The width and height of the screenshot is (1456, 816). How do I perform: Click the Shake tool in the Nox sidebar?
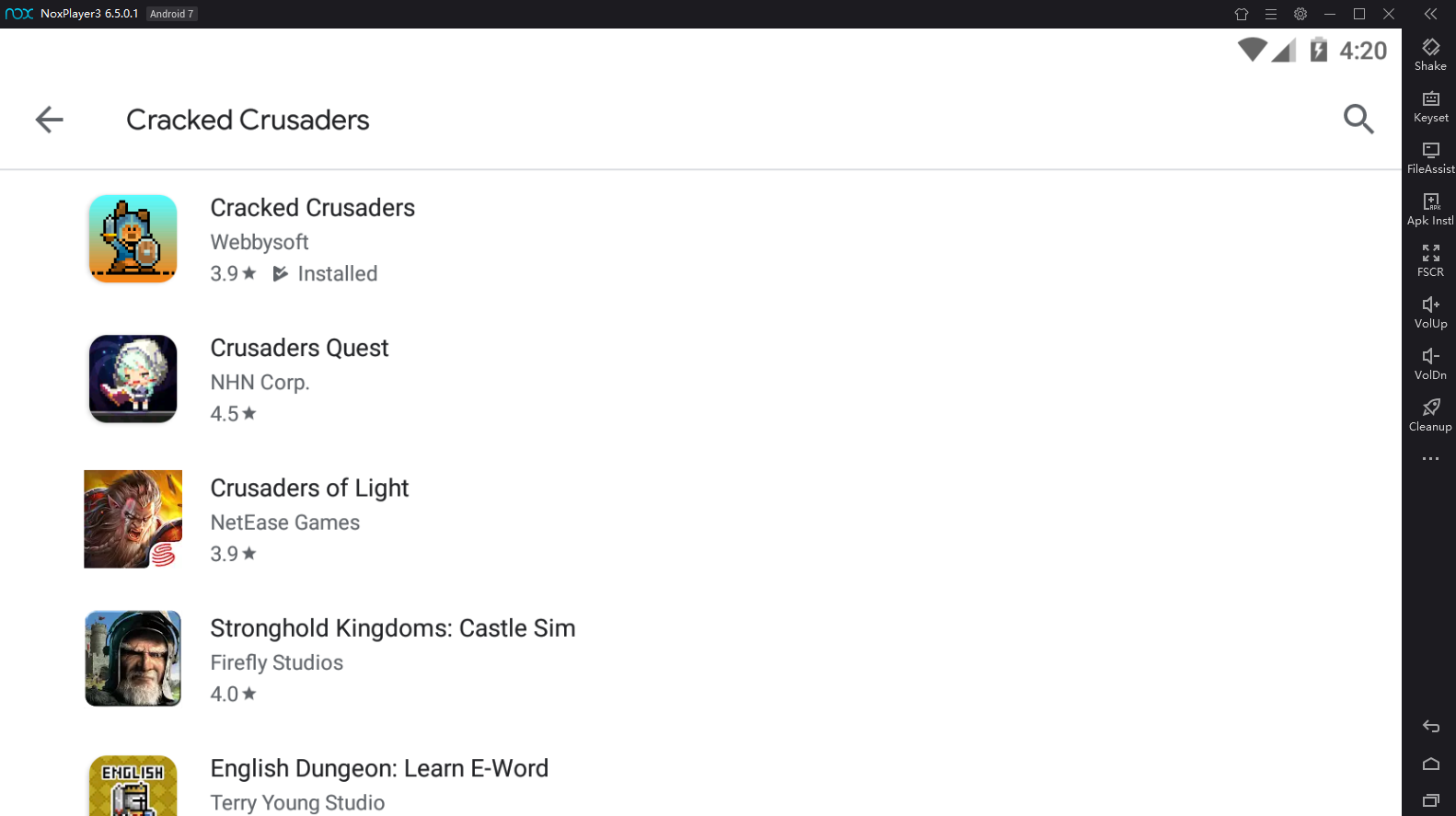point(1430,55)
